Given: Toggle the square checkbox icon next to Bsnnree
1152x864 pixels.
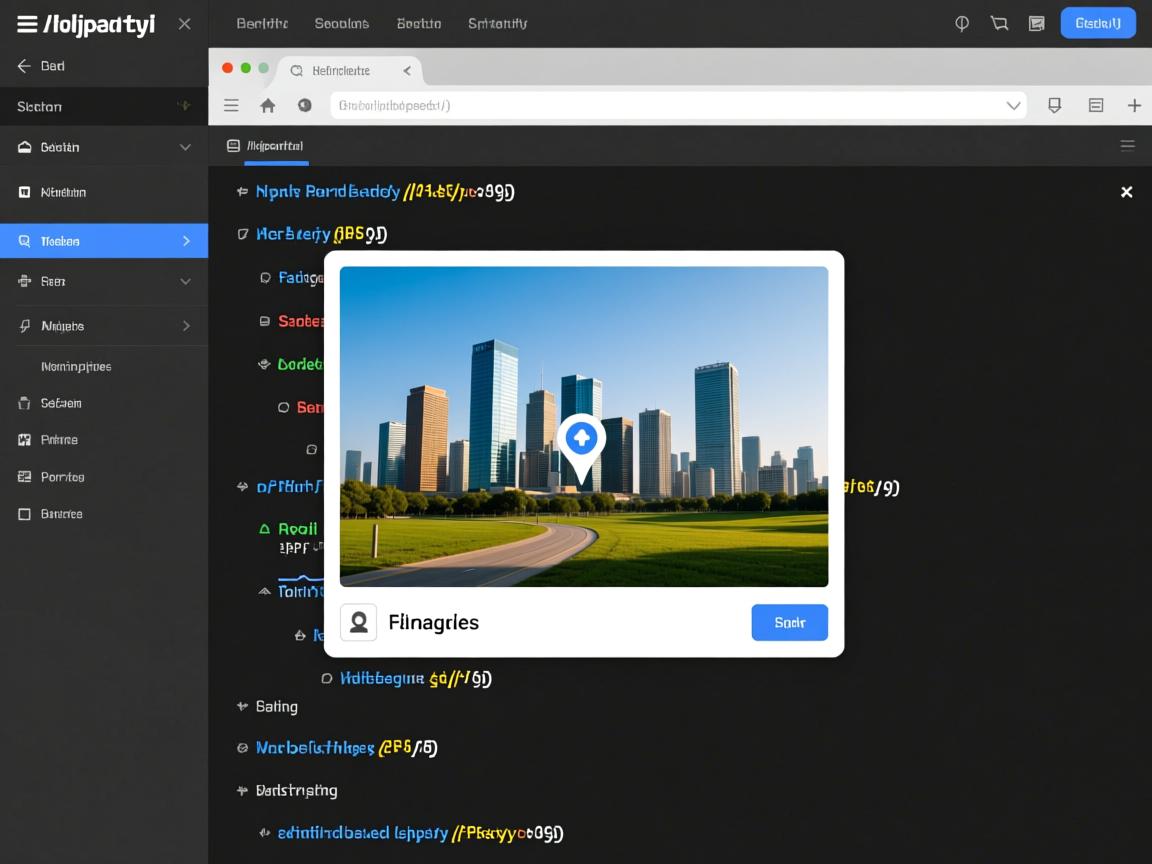Looking at the screenshot, I should point(25,514).
